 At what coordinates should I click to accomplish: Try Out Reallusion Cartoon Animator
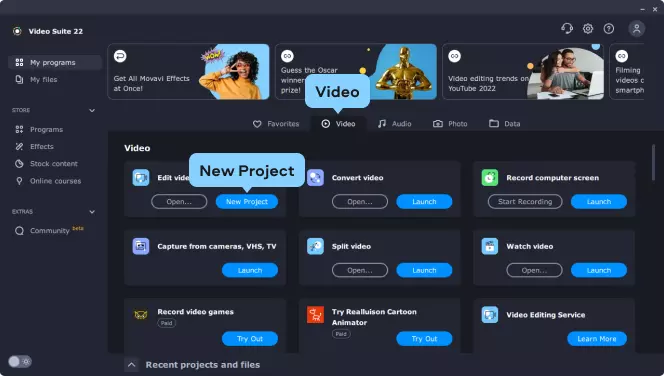424,339
